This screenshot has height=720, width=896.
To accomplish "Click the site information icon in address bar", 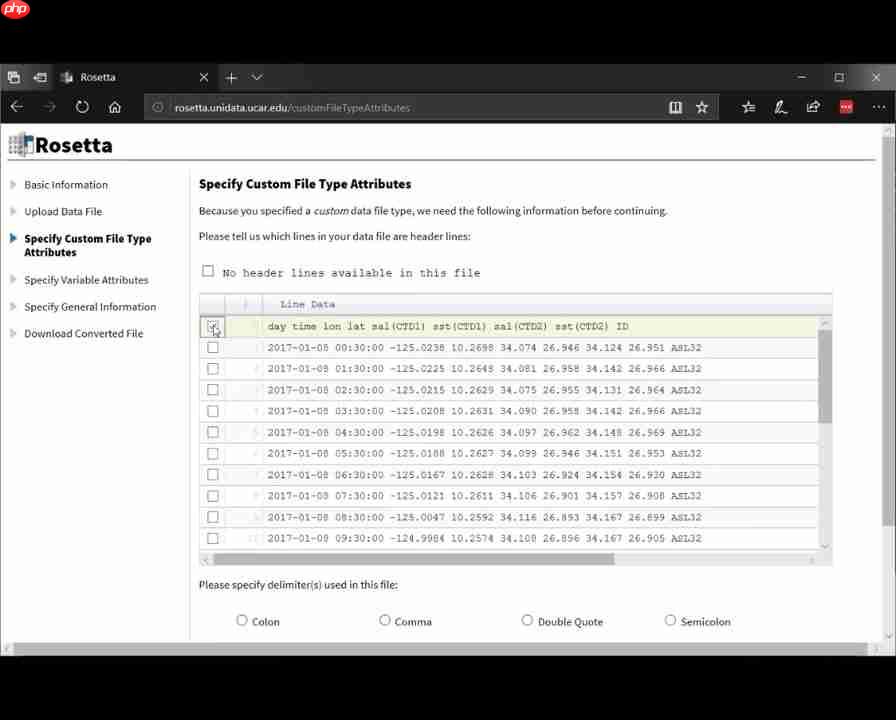I will click(x=158, y=107).
